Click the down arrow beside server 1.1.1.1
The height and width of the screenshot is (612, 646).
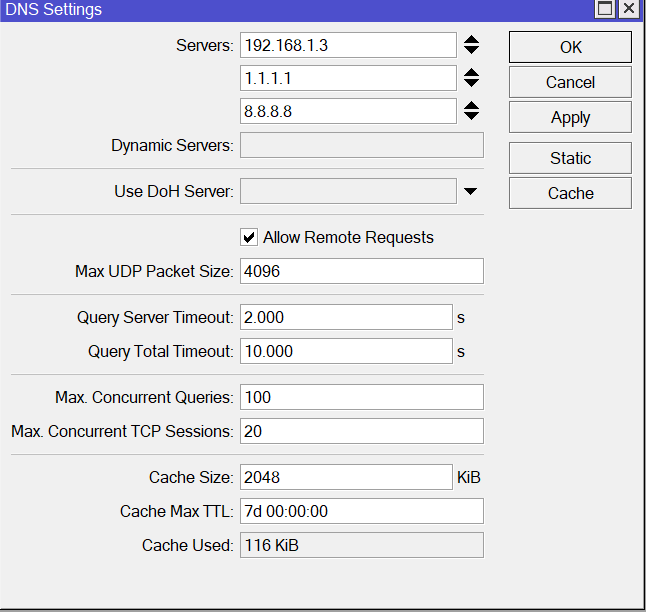[471, 83]
